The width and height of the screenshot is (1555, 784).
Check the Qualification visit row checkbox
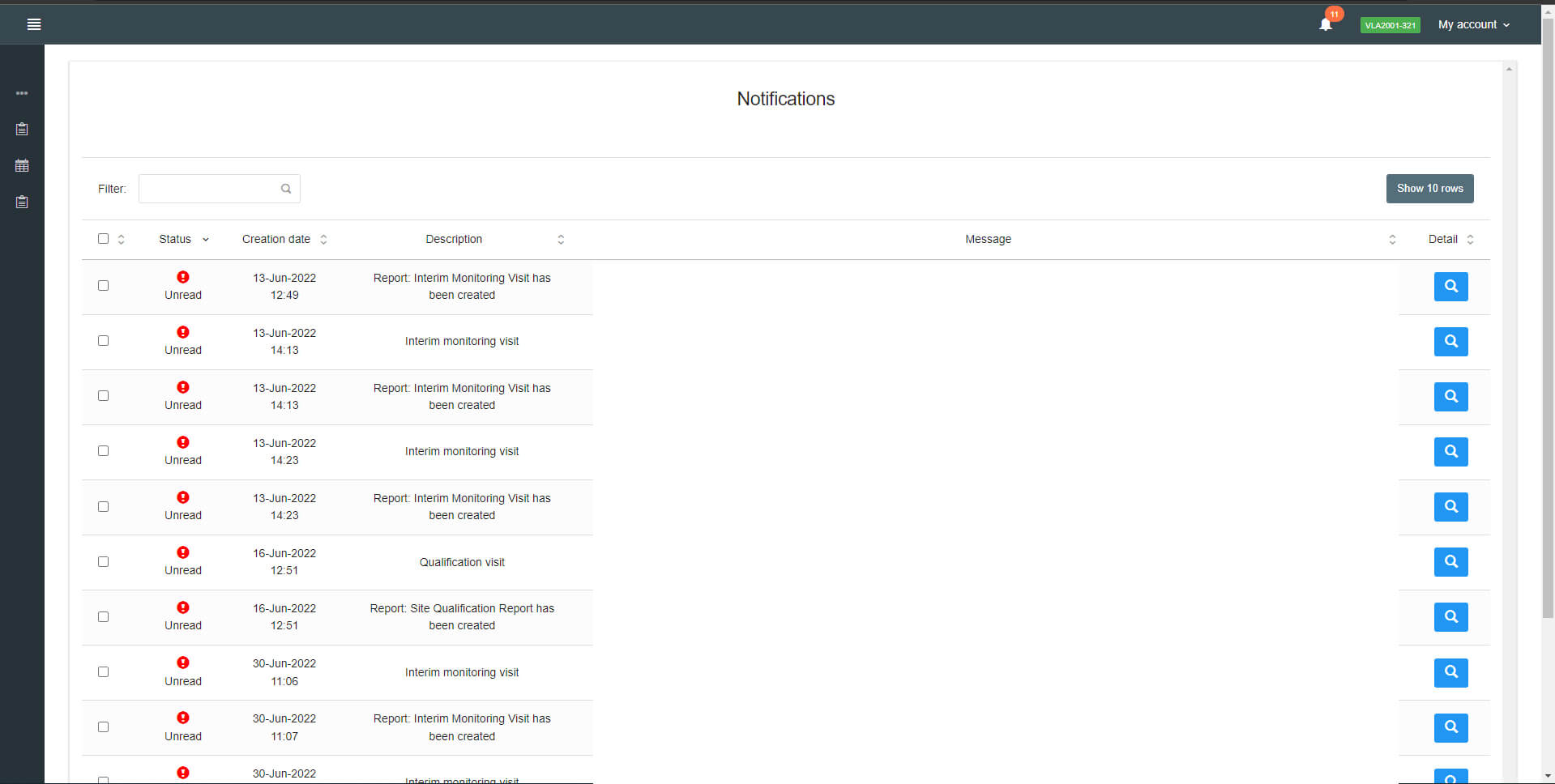pyautogui.click(x=103, y=561)
